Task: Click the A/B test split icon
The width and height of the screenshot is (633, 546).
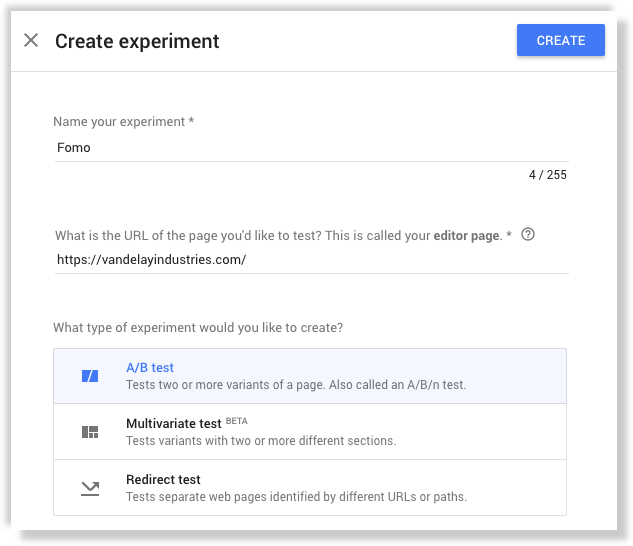Action: 90,376
